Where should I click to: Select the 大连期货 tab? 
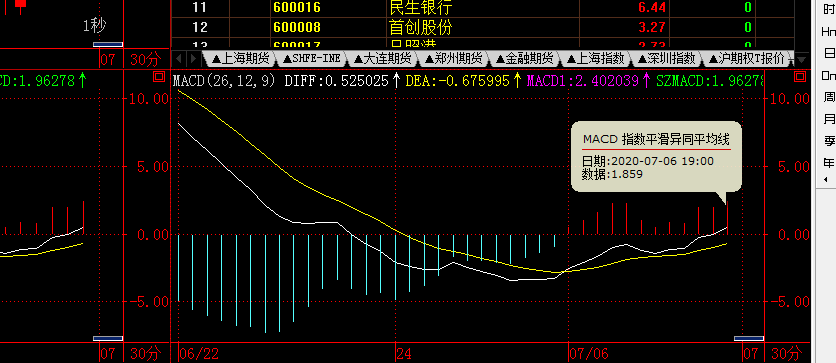tap(382, 58)
